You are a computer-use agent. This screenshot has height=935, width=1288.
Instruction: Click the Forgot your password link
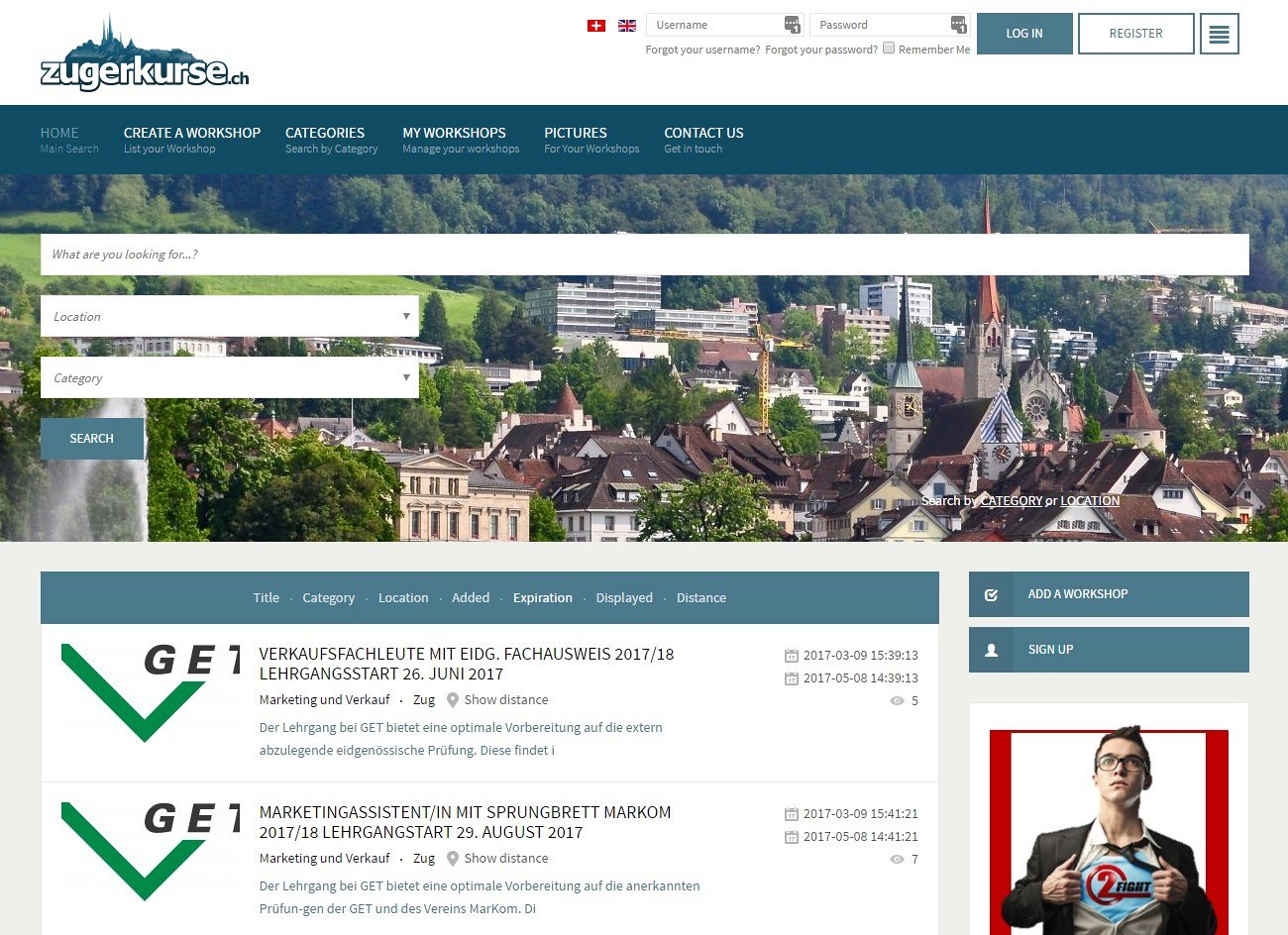(x=820, y=50)
